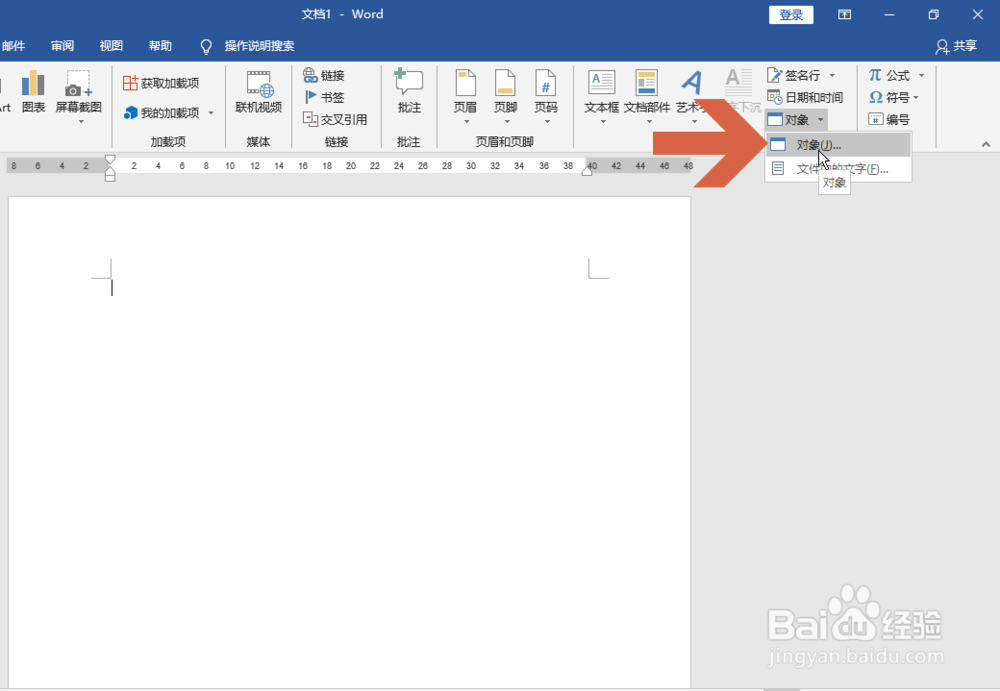Switch to the 邮件 ribbon tab
Image resolution: width=1000 pixels, height=691 pixels.
point(13,46)
